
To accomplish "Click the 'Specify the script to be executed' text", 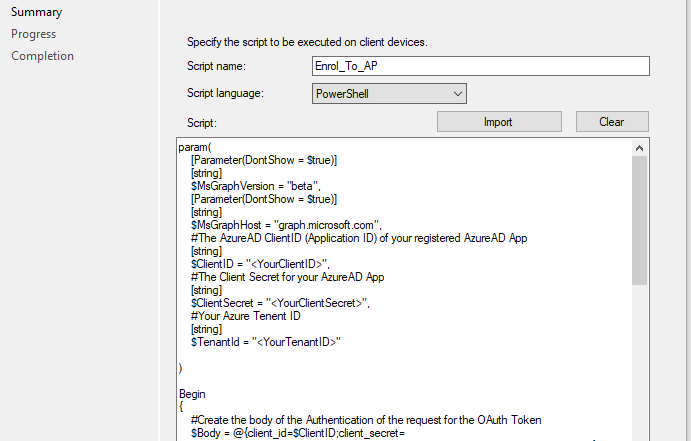I will pyautogui.click(x=307, y=42).
